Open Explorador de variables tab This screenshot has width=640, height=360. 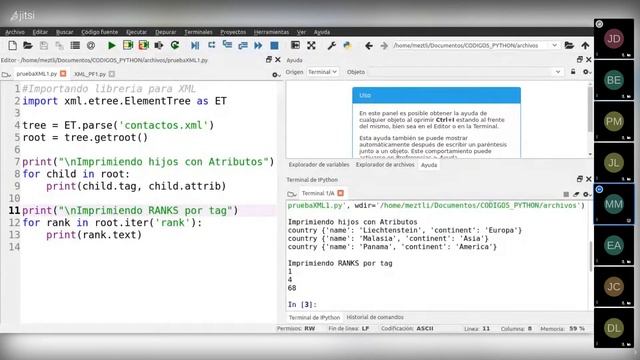319,164
